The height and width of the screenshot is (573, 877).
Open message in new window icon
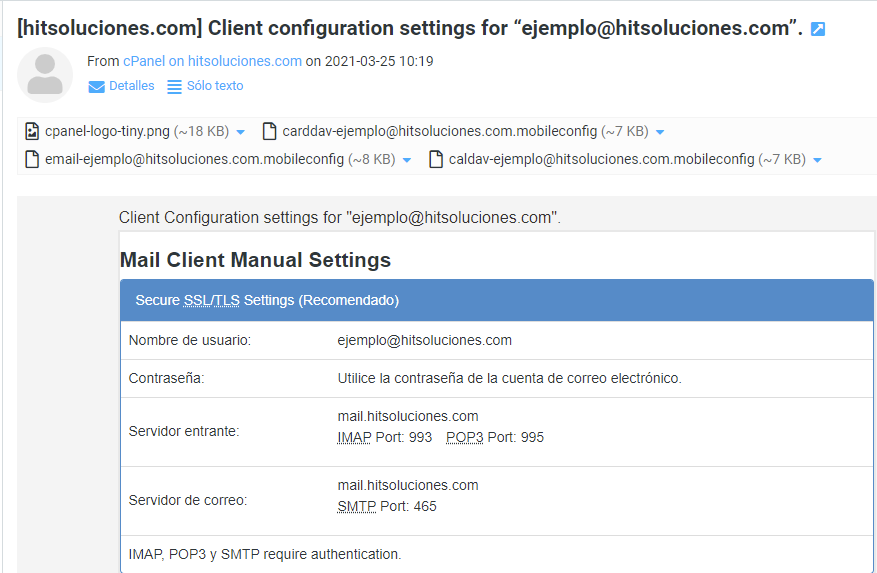coord(817,29)
